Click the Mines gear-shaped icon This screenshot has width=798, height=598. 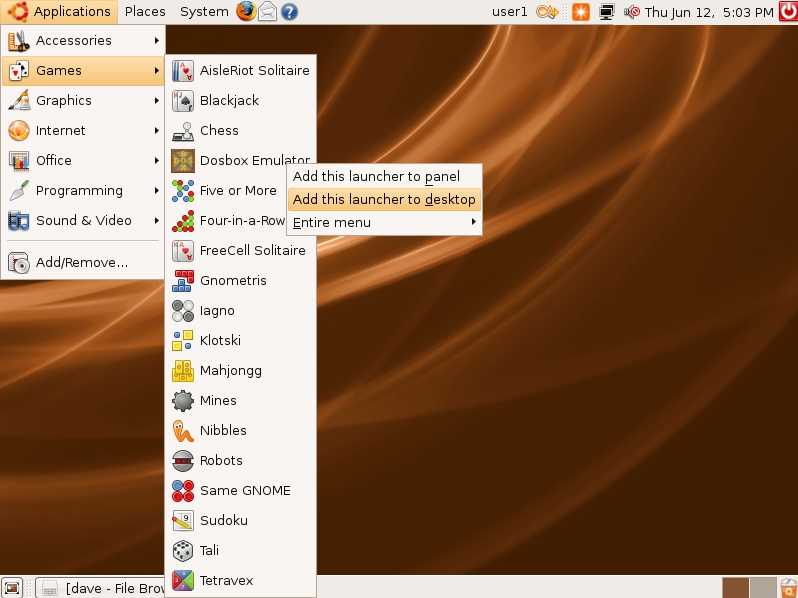coord(182,401)
